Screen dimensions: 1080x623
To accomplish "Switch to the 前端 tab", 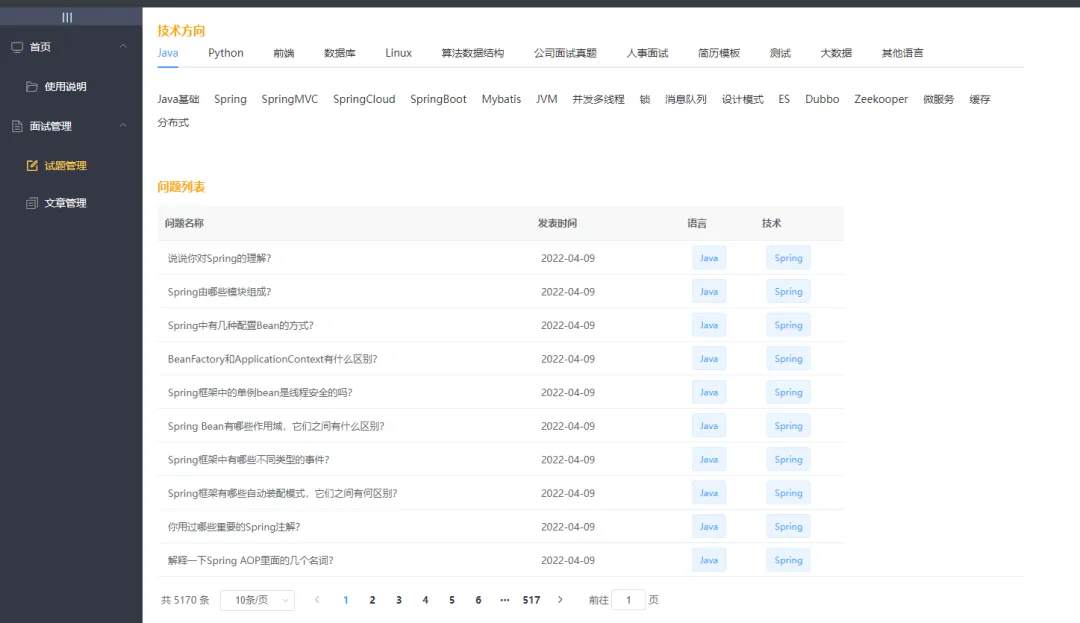I will pyautogui.click(x=284, y=53).
